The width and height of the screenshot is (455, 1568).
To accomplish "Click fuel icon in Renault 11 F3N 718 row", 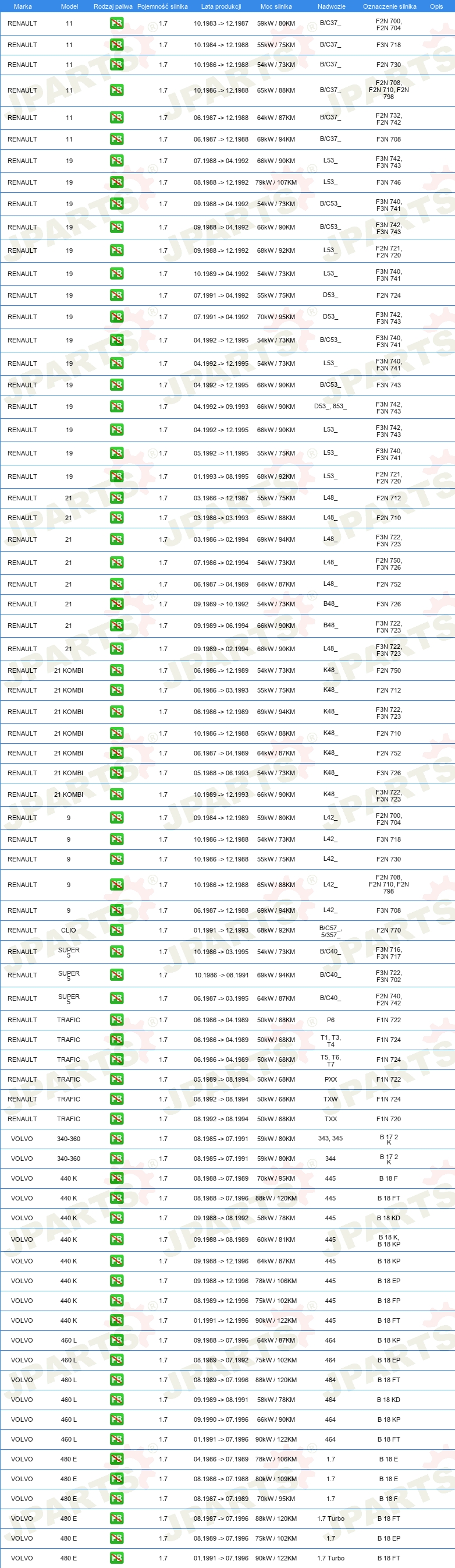I will 117,45.
